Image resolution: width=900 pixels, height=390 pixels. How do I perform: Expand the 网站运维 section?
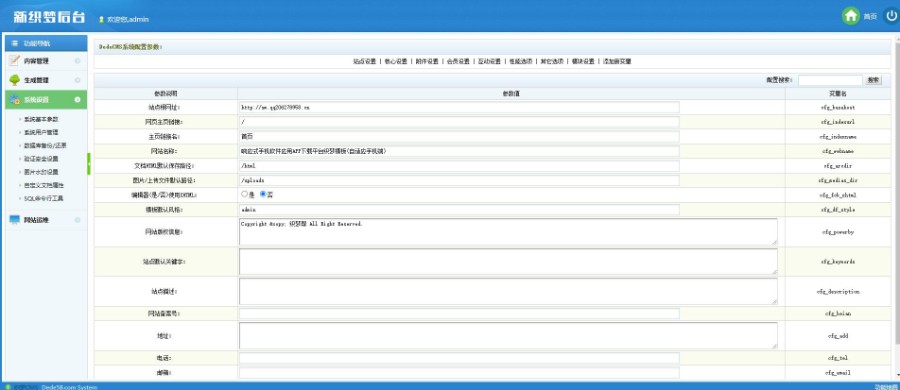point(77,220)
